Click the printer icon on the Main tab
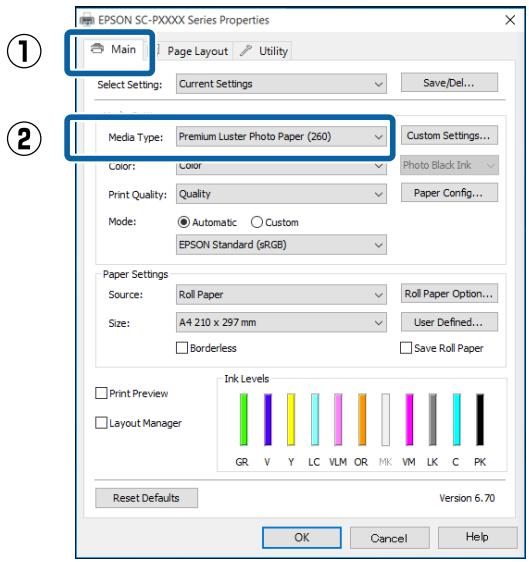The width and height of the screenshot is (529, 562). point(97,48)
